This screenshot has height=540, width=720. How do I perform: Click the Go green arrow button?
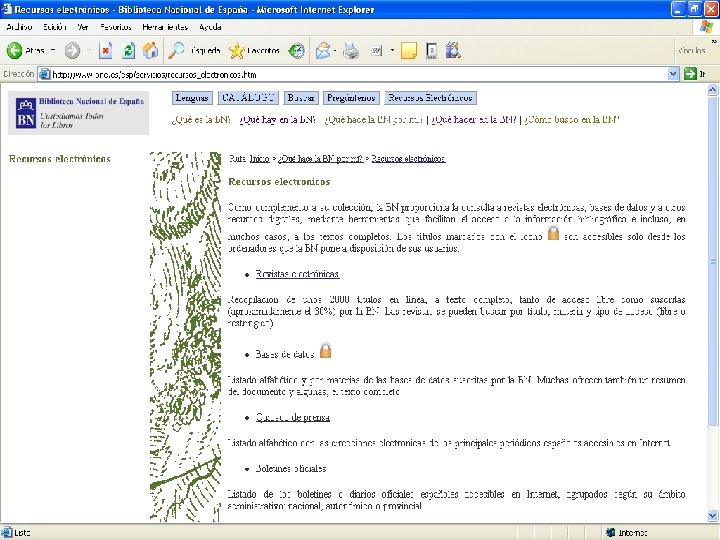pyautogui.click(x=690, y=74)
